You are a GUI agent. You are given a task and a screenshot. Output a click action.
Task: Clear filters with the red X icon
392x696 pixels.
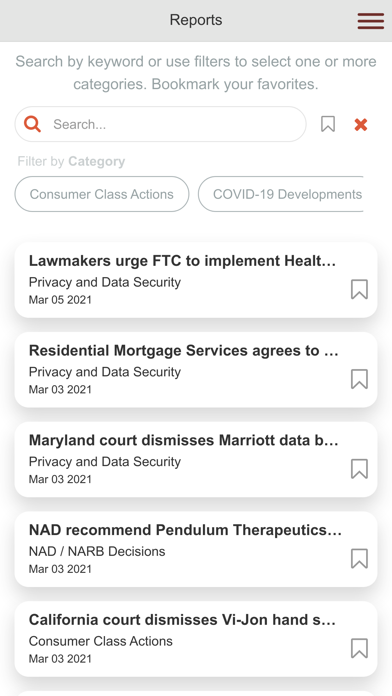pos(361,125)
